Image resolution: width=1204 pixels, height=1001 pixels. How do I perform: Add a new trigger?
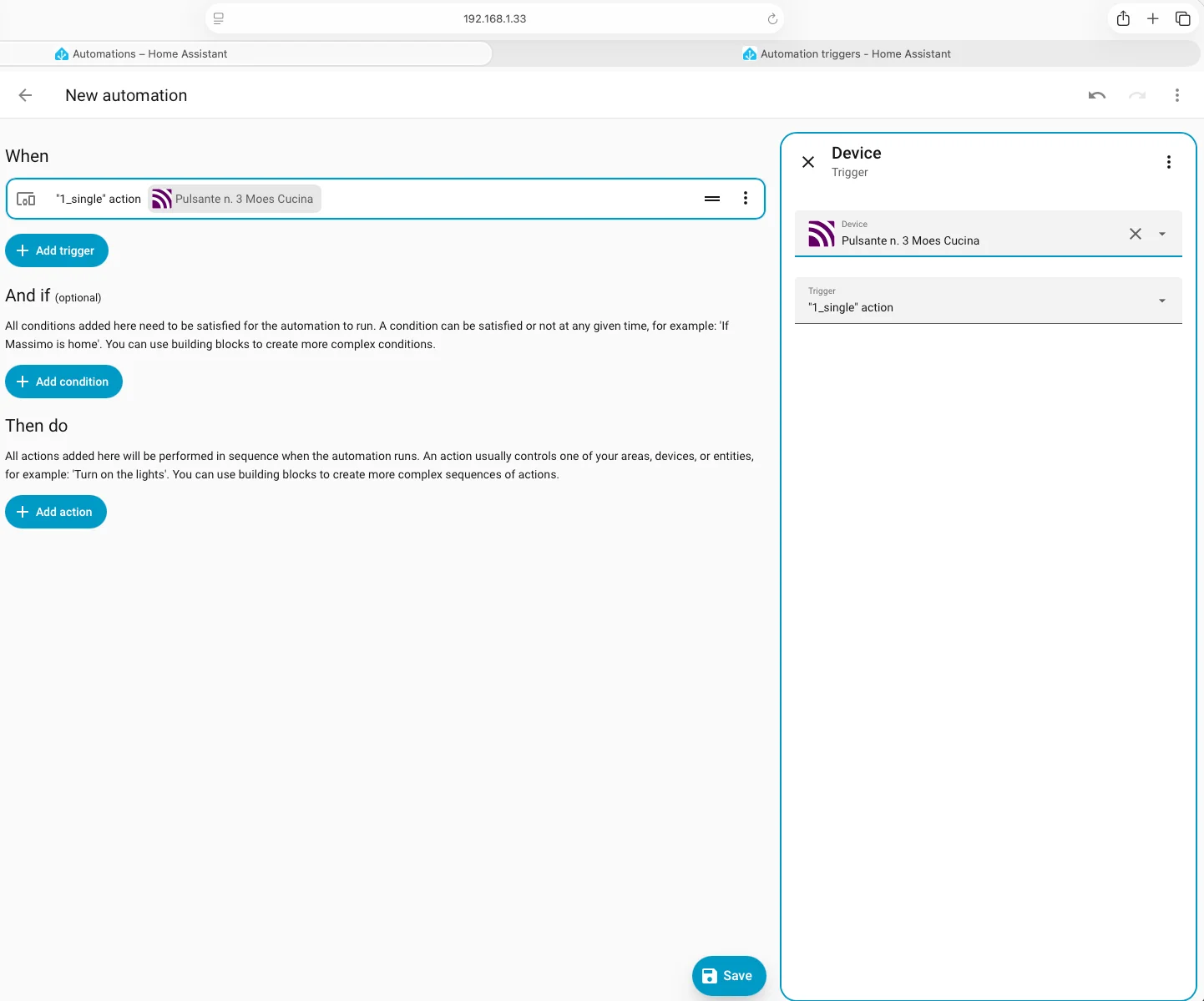point(57,250)
